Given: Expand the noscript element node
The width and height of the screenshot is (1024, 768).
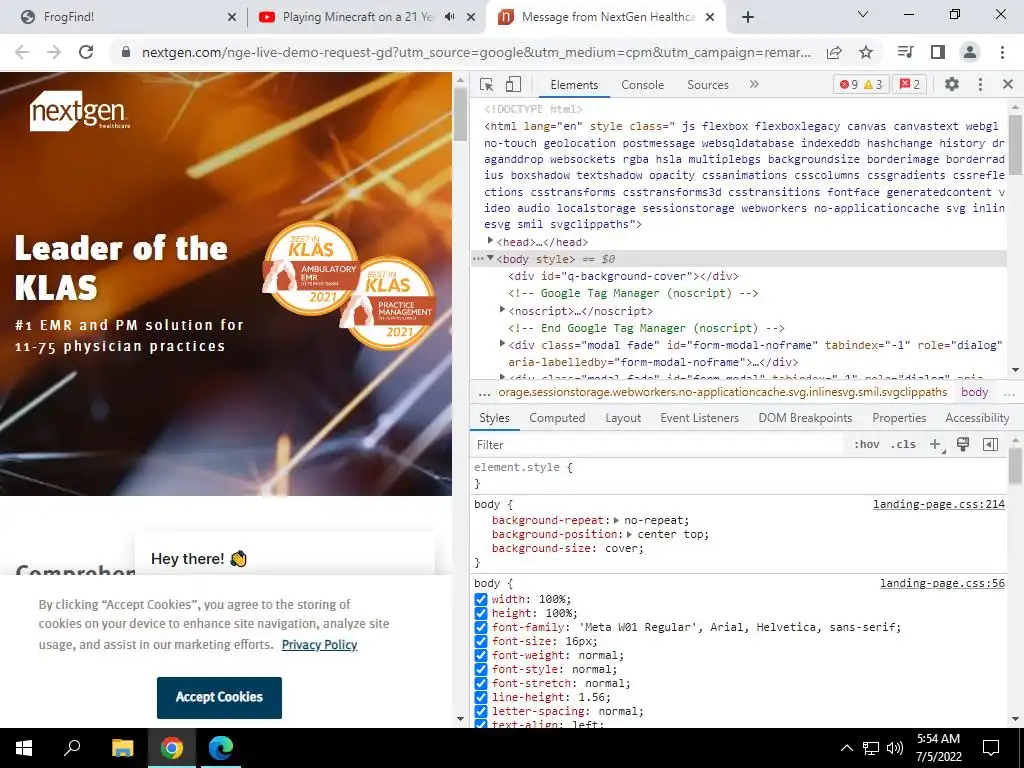Looking at the screenshot, I should click(502, 310).
